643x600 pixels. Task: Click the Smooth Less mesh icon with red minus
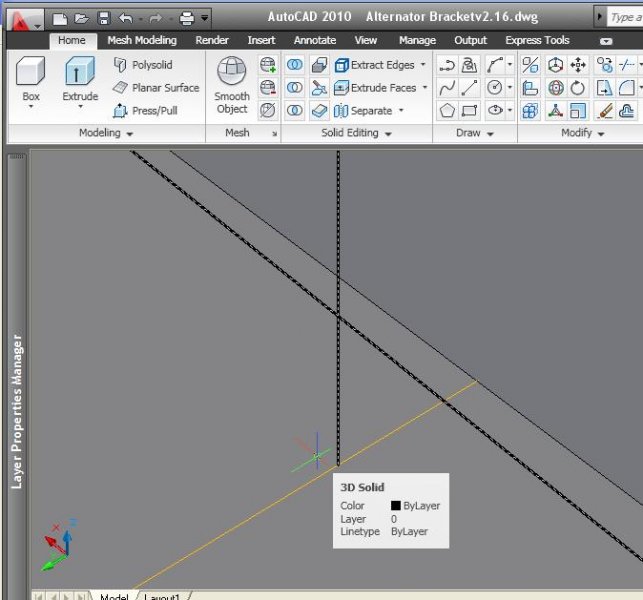coord(268,88)
